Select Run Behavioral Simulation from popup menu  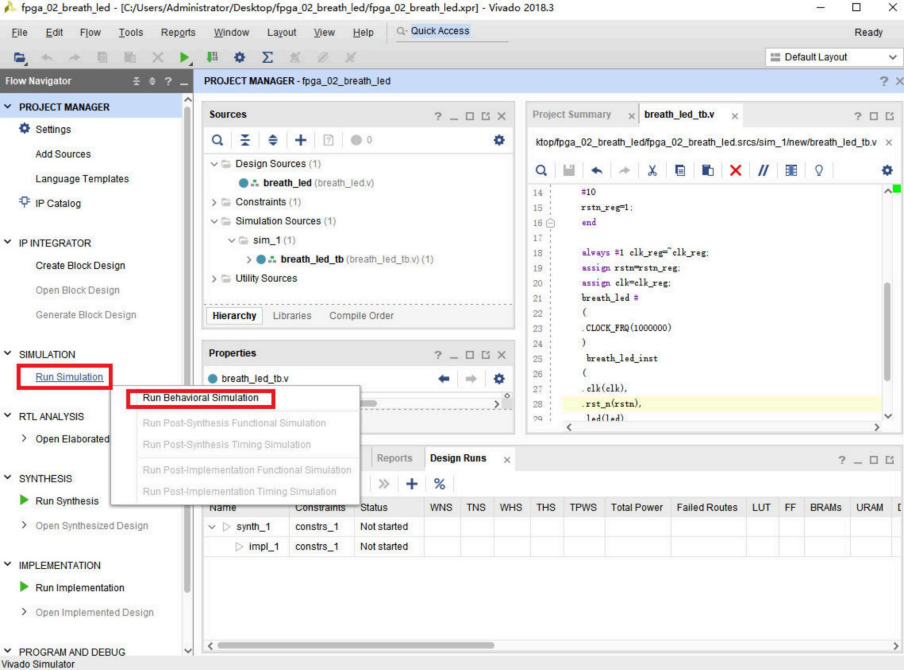(200, 398)
